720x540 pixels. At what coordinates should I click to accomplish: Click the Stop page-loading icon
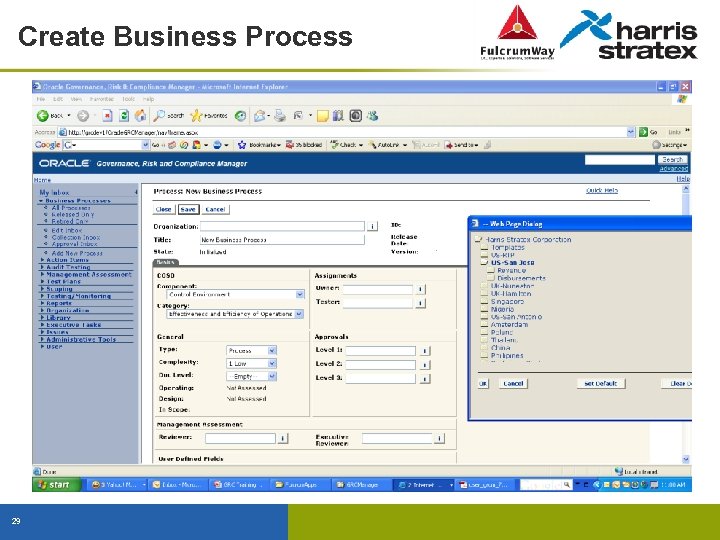pos(107,116)
